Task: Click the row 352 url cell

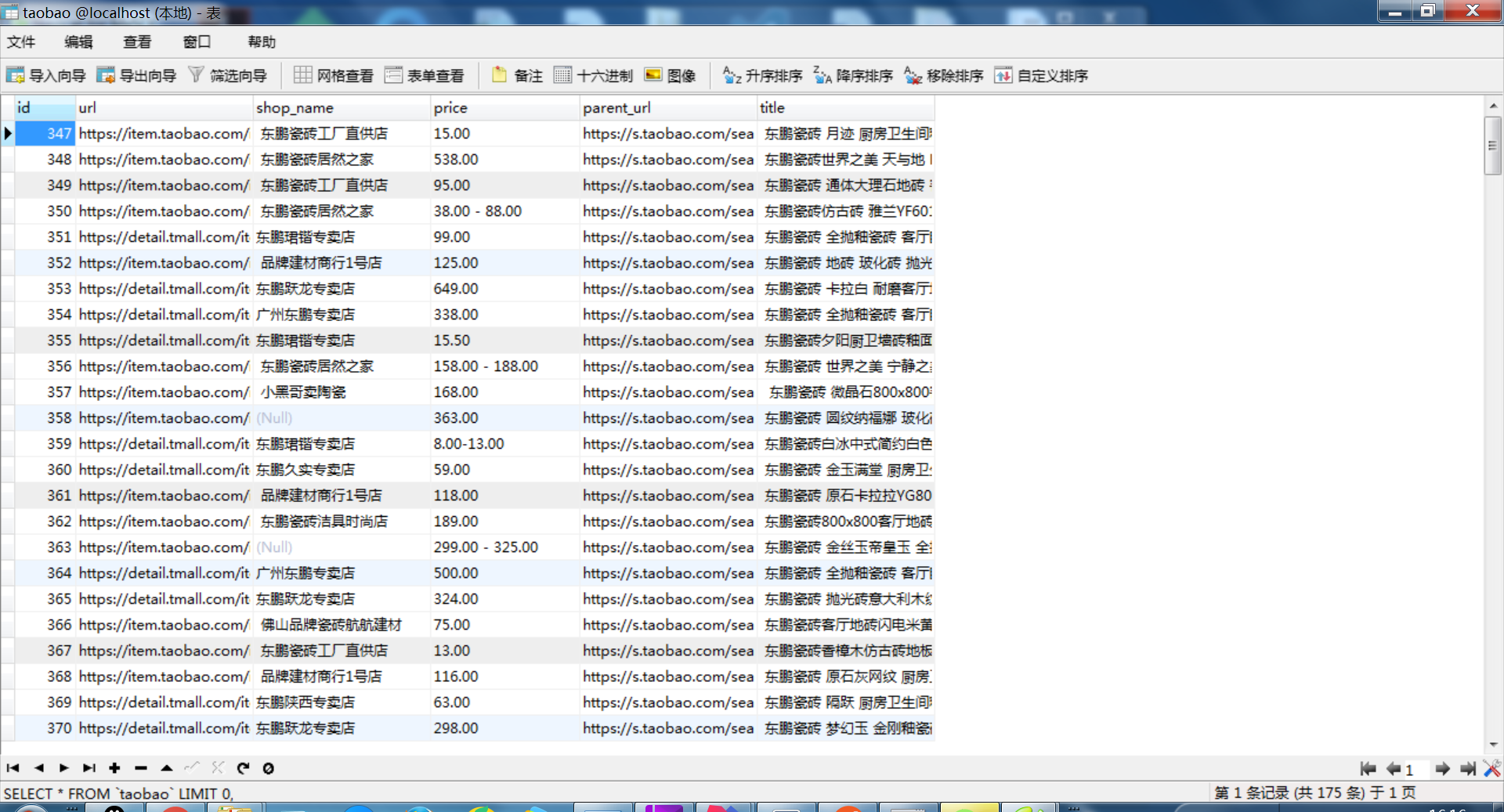Action: pyautogui.click(x=164, y=262)
